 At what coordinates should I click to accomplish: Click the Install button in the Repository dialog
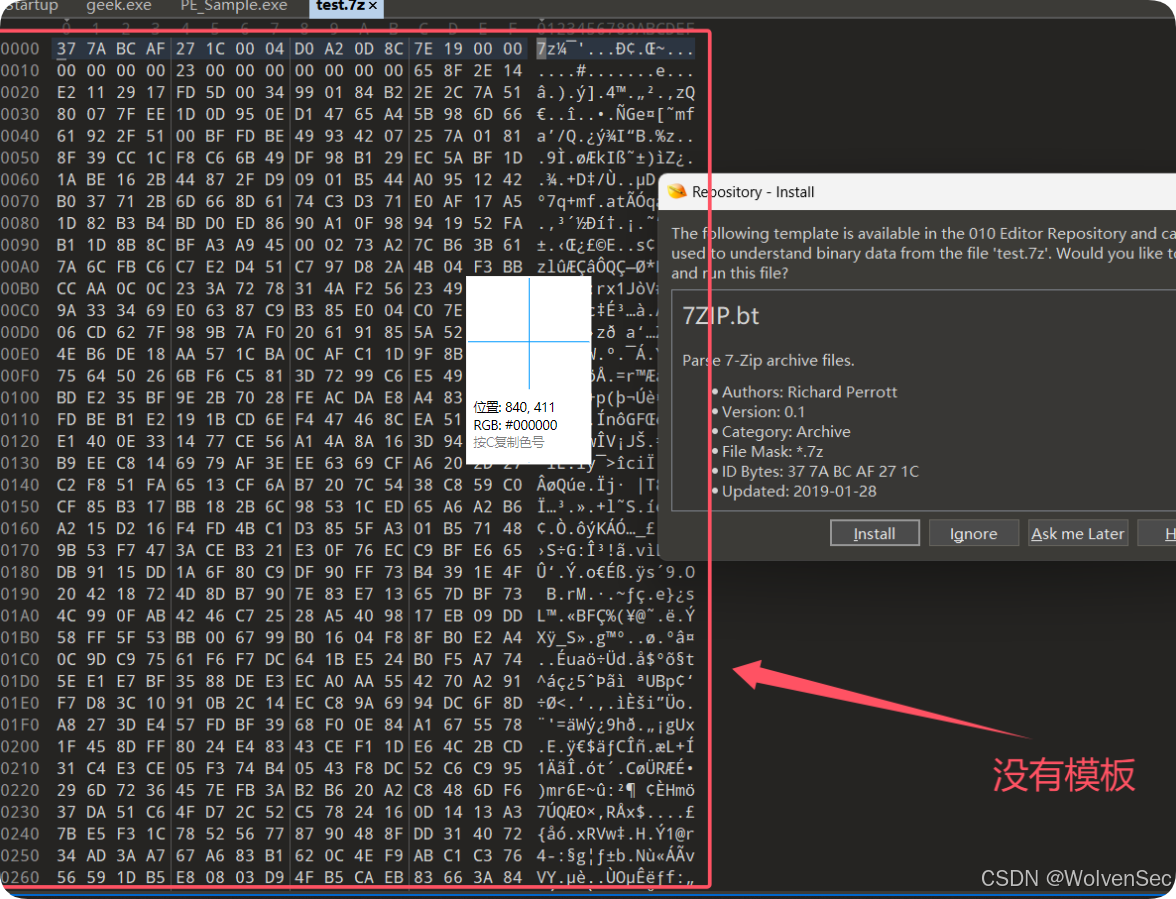pos(874,533)
